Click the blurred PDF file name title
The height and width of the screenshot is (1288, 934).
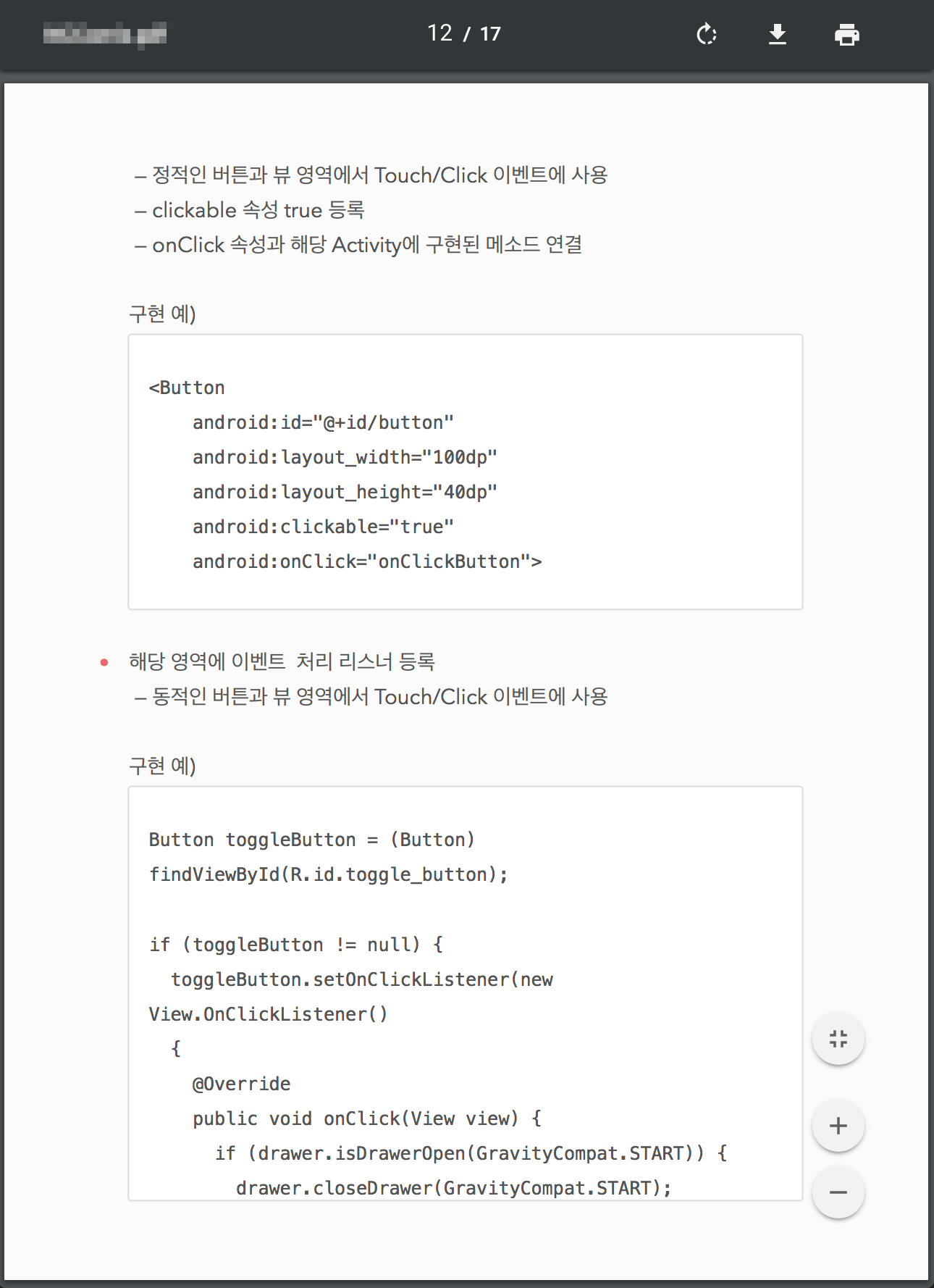[x=104, y=34]
